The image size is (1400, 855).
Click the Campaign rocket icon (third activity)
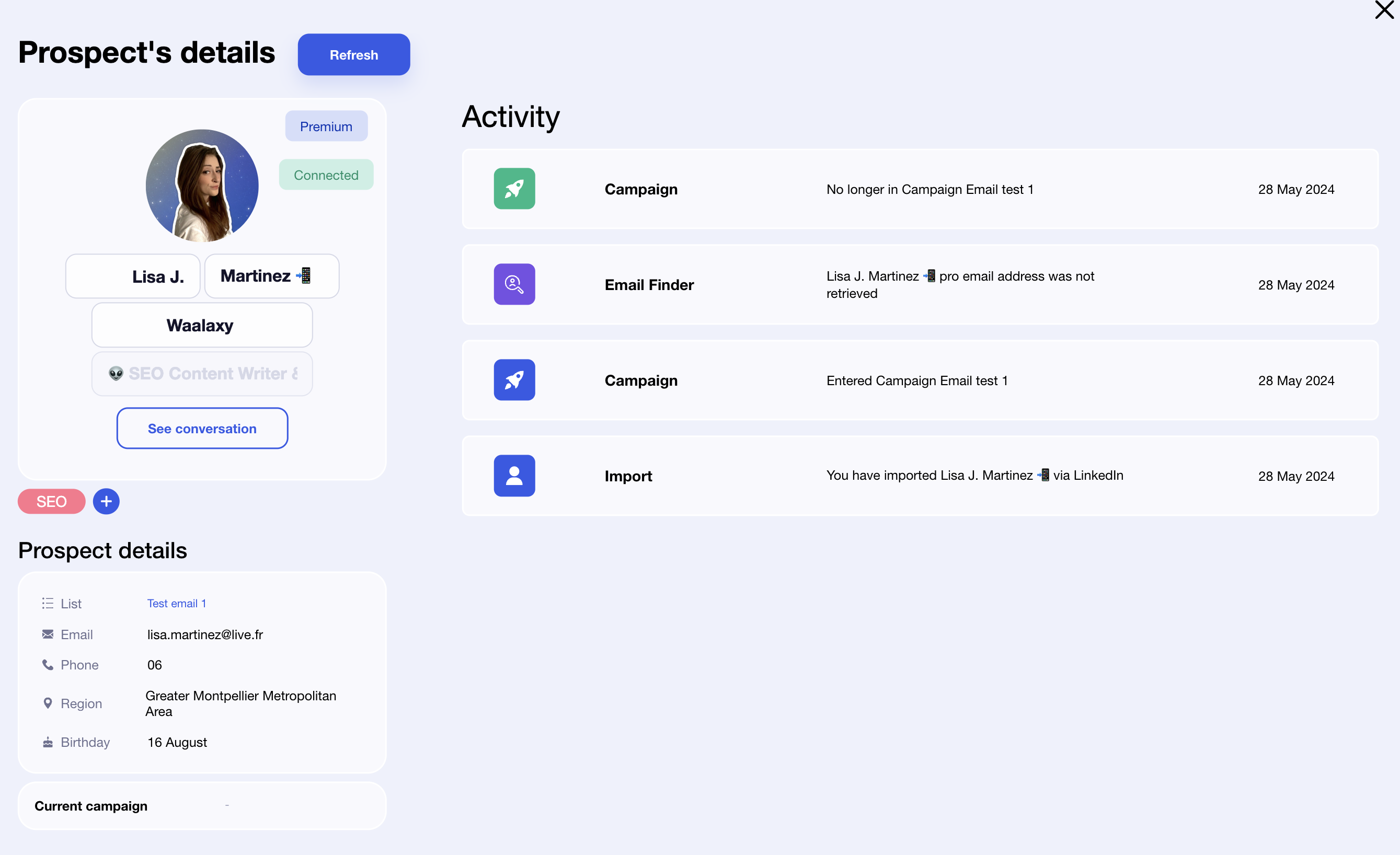[514, 379]
